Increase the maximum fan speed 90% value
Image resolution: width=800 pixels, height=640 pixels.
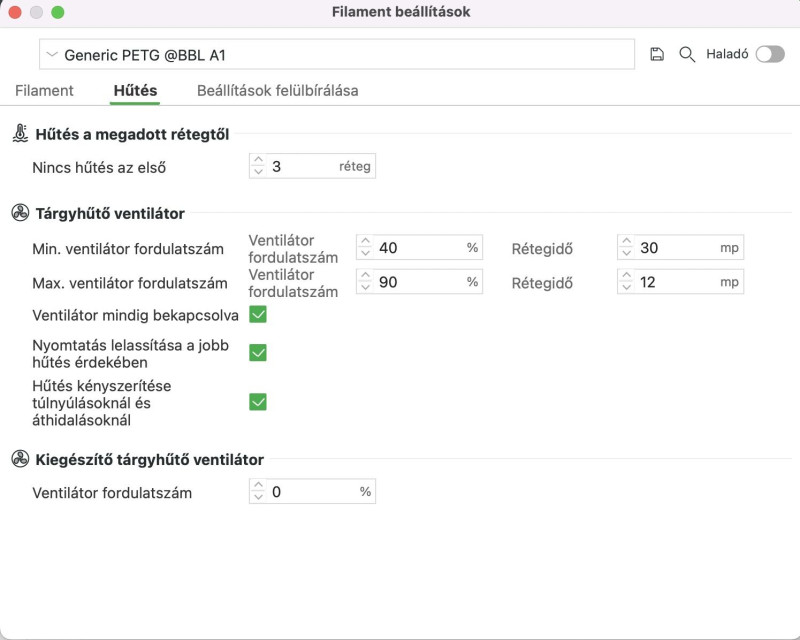pos(365,276)
